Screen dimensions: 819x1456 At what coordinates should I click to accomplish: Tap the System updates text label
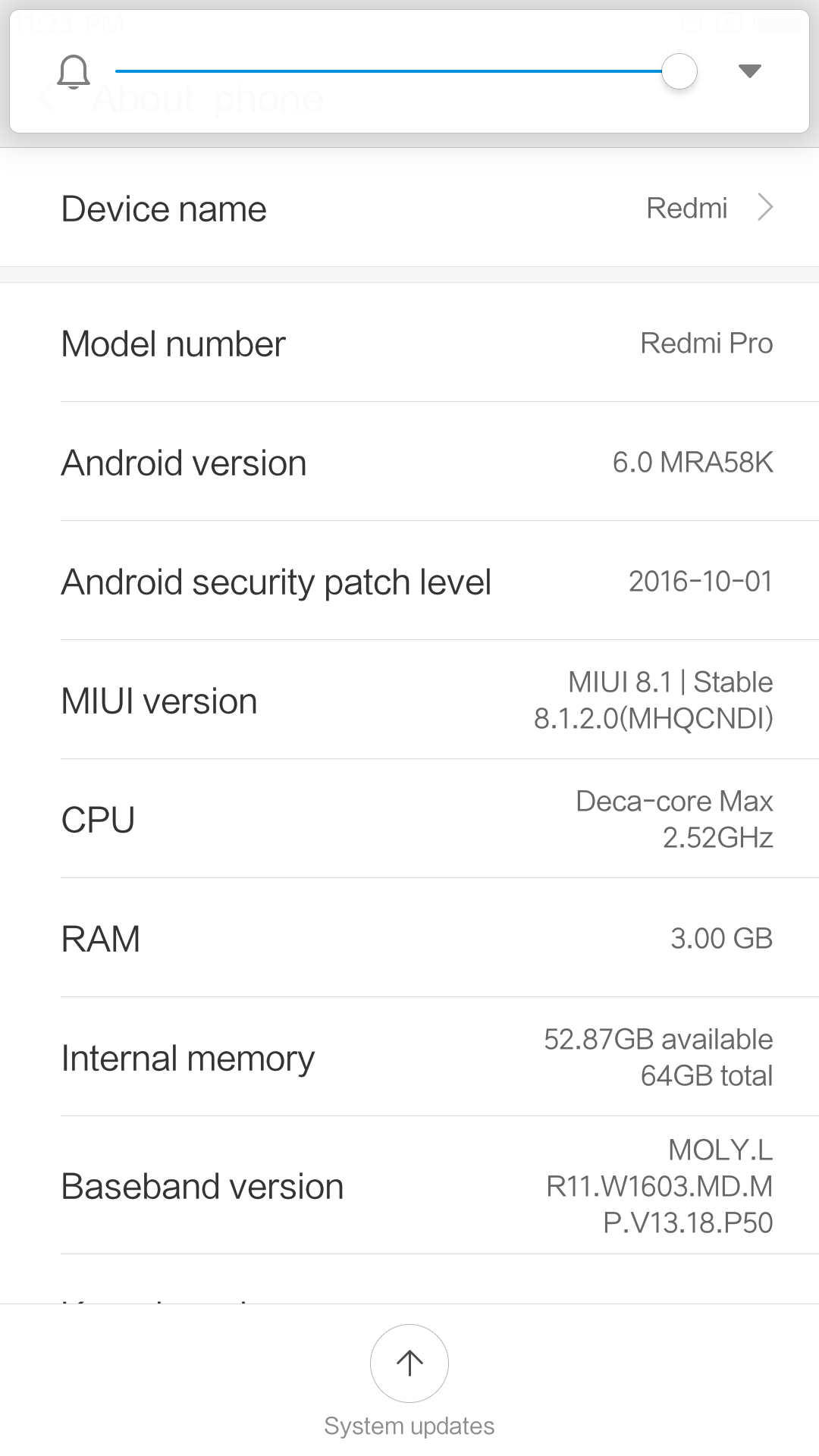[409, 1426]
